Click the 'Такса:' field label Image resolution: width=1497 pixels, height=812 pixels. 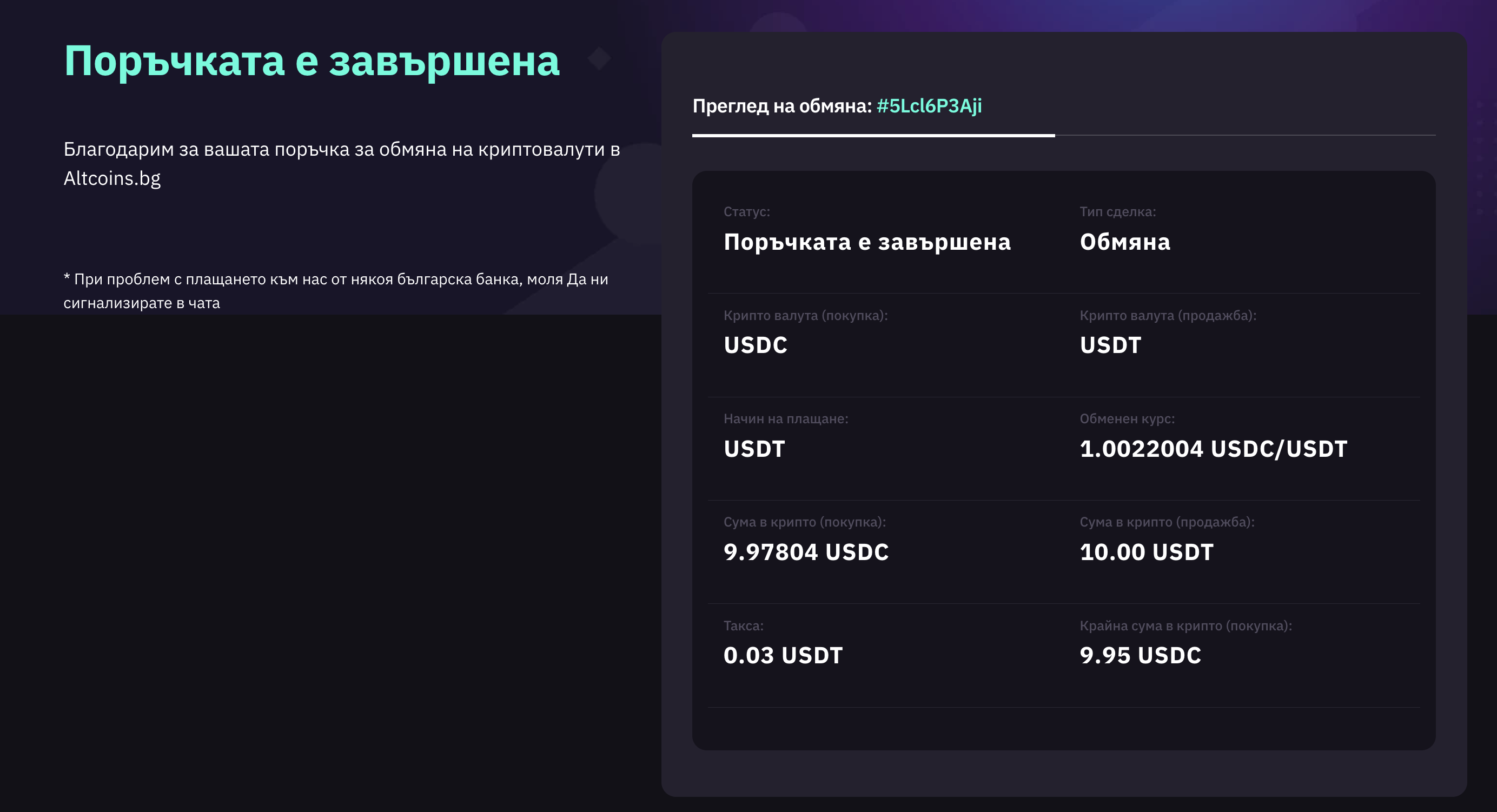click(x=743, y=625)
